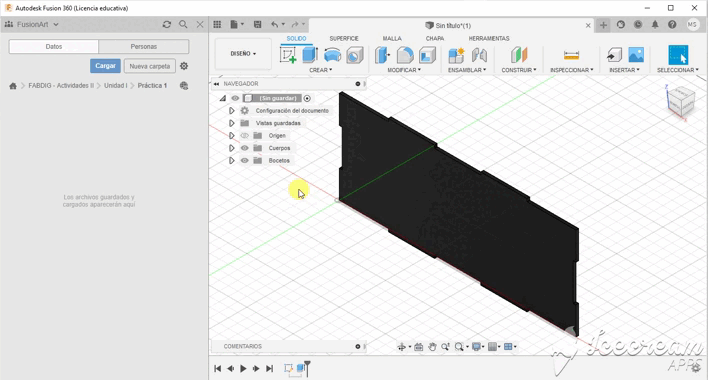708x380 pixels.
Task: Play the timeline with play button
Action: click(243, 369)
